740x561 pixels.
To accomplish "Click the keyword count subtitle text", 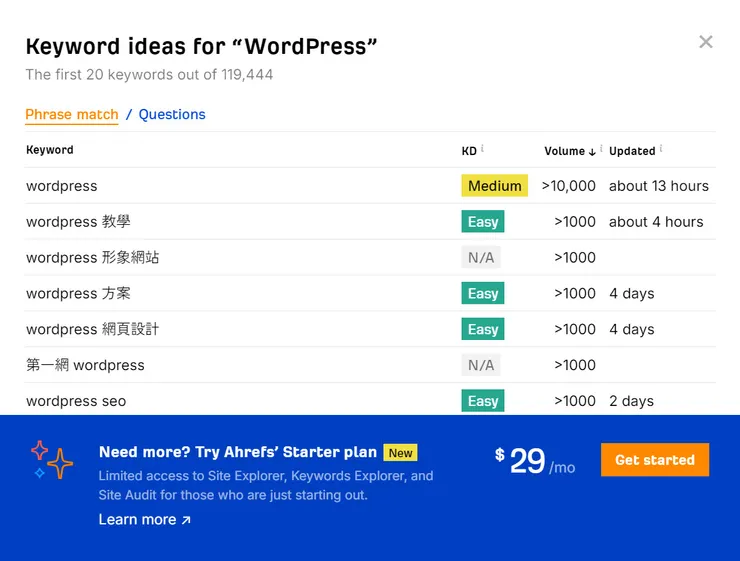I will pyautogui.click(x=149, y=75).
